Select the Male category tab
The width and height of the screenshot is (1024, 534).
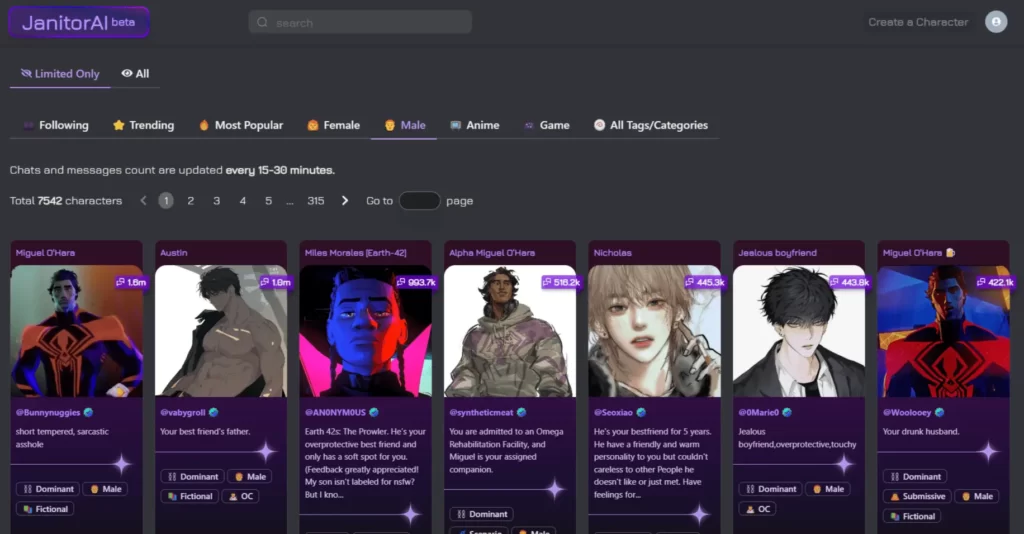(x=404, y=125)
